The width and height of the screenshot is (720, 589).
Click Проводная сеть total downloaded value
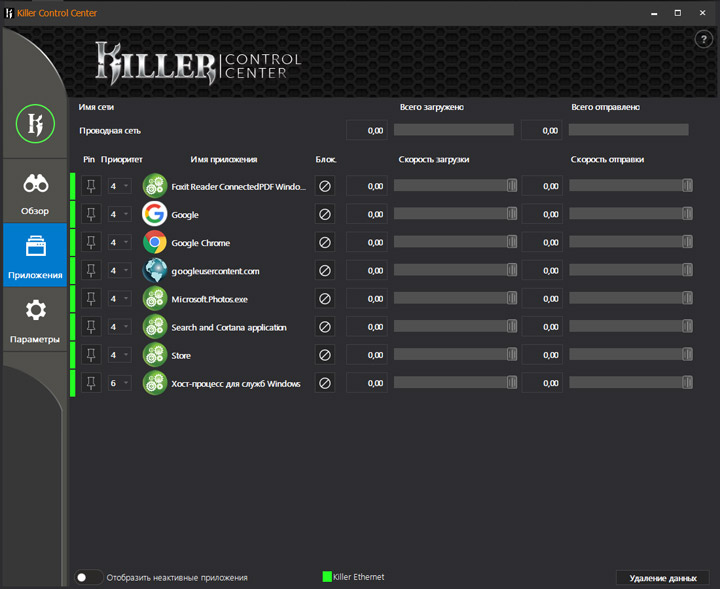367,130
